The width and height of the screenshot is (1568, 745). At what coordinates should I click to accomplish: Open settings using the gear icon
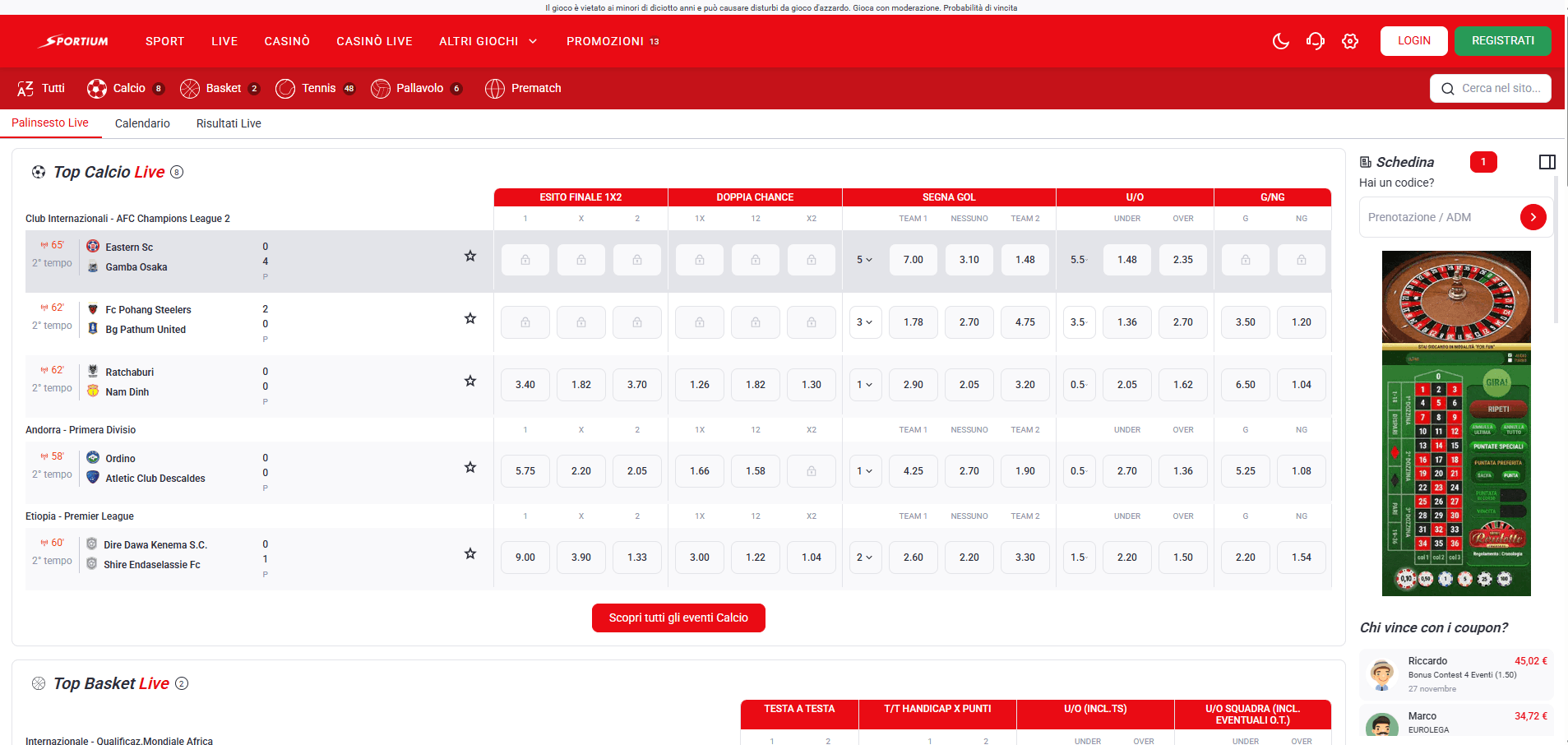(x=1349, y=41)
